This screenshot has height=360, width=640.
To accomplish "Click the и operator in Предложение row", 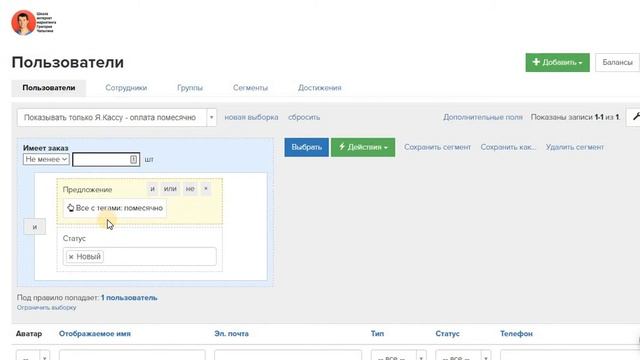I will (153, 189).
